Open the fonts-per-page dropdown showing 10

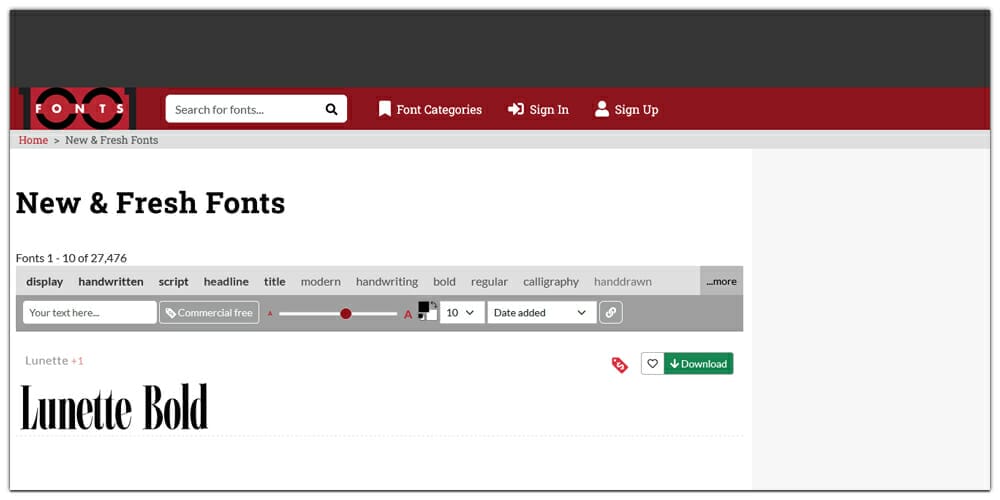462,312
